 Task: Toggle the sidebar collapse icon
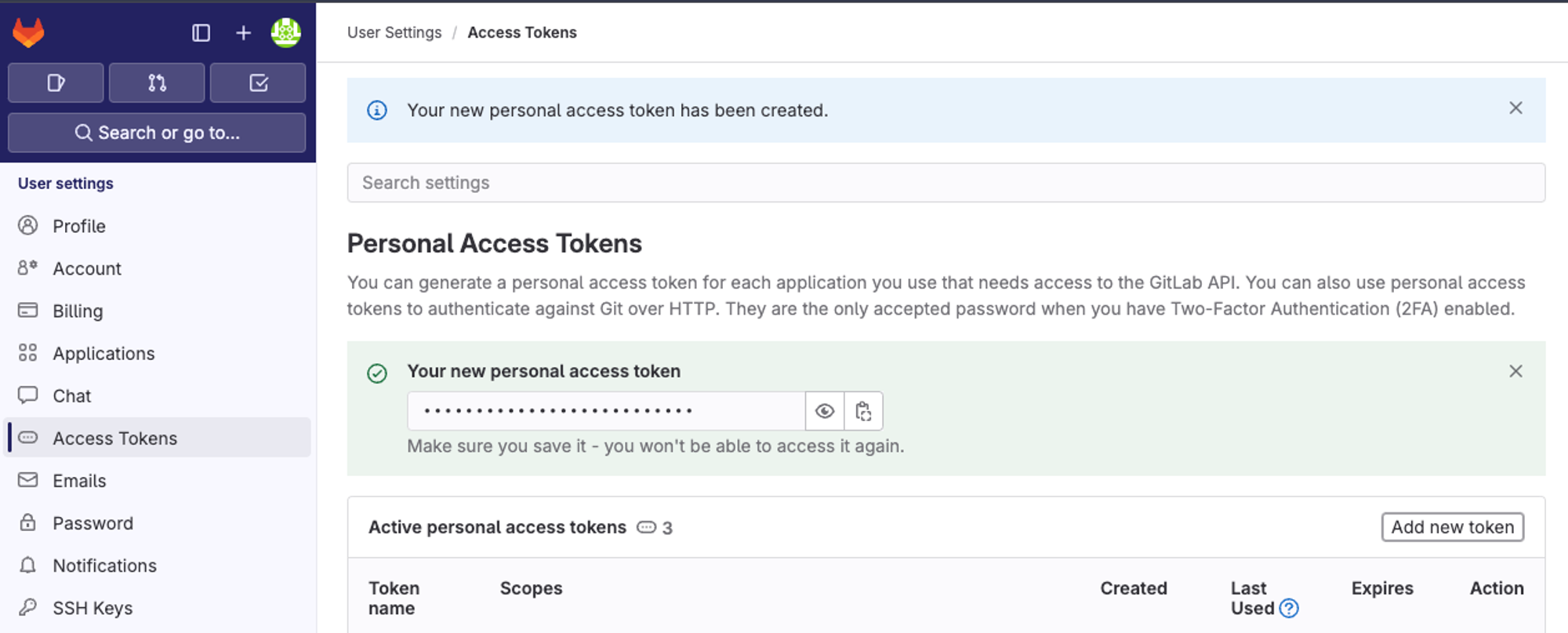(201, 33)
